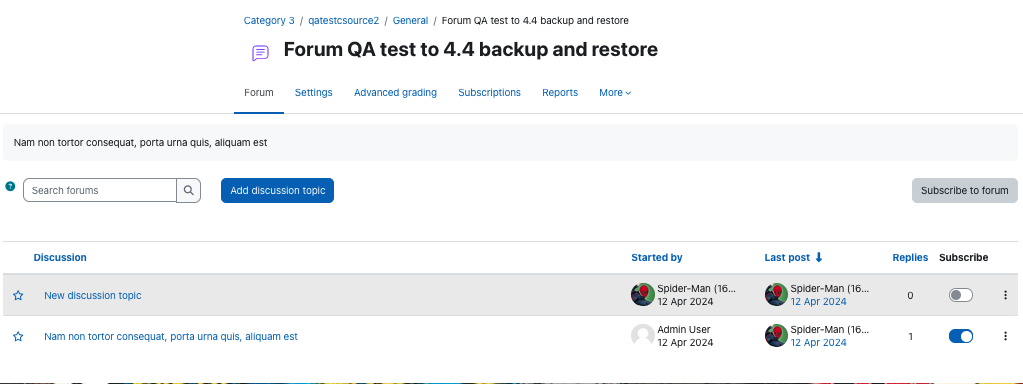Click the purple forum activity icon
The height and width of the screenshot is (384, 1023).
(x=260, y=53)
